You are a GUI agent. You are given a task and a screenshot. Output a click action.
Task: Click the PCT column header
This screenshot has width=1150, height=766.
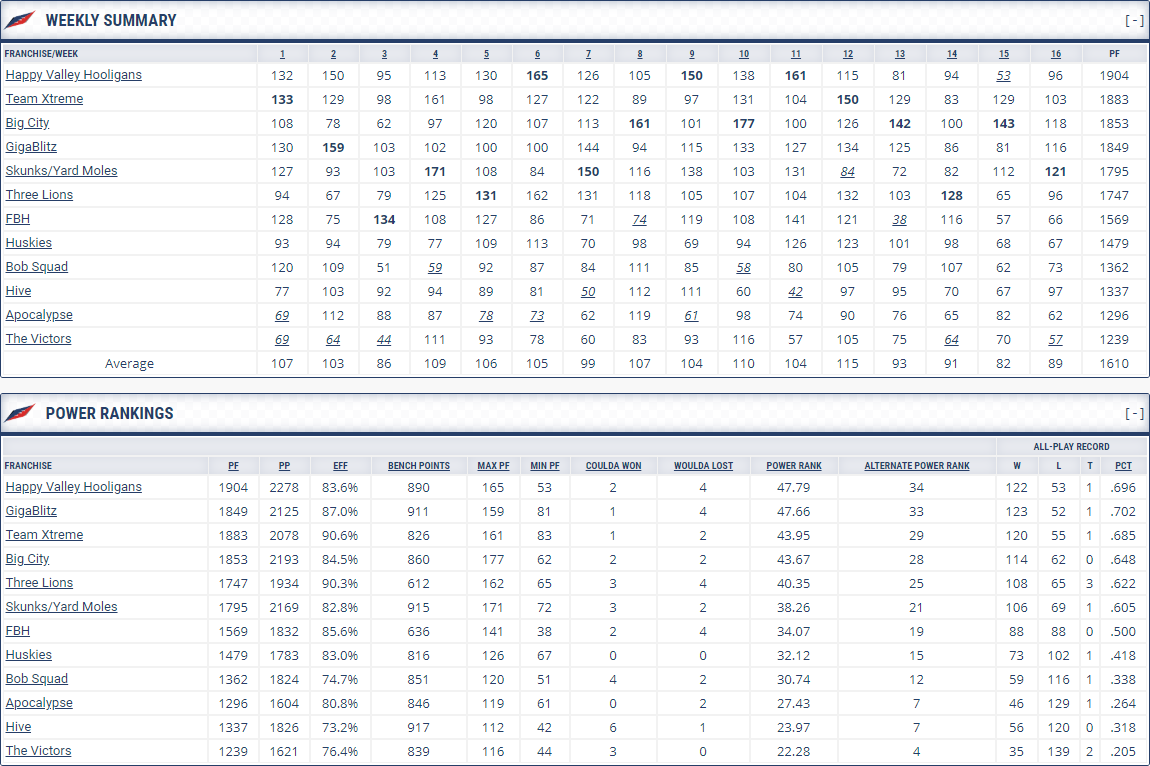coord(1123,466)
